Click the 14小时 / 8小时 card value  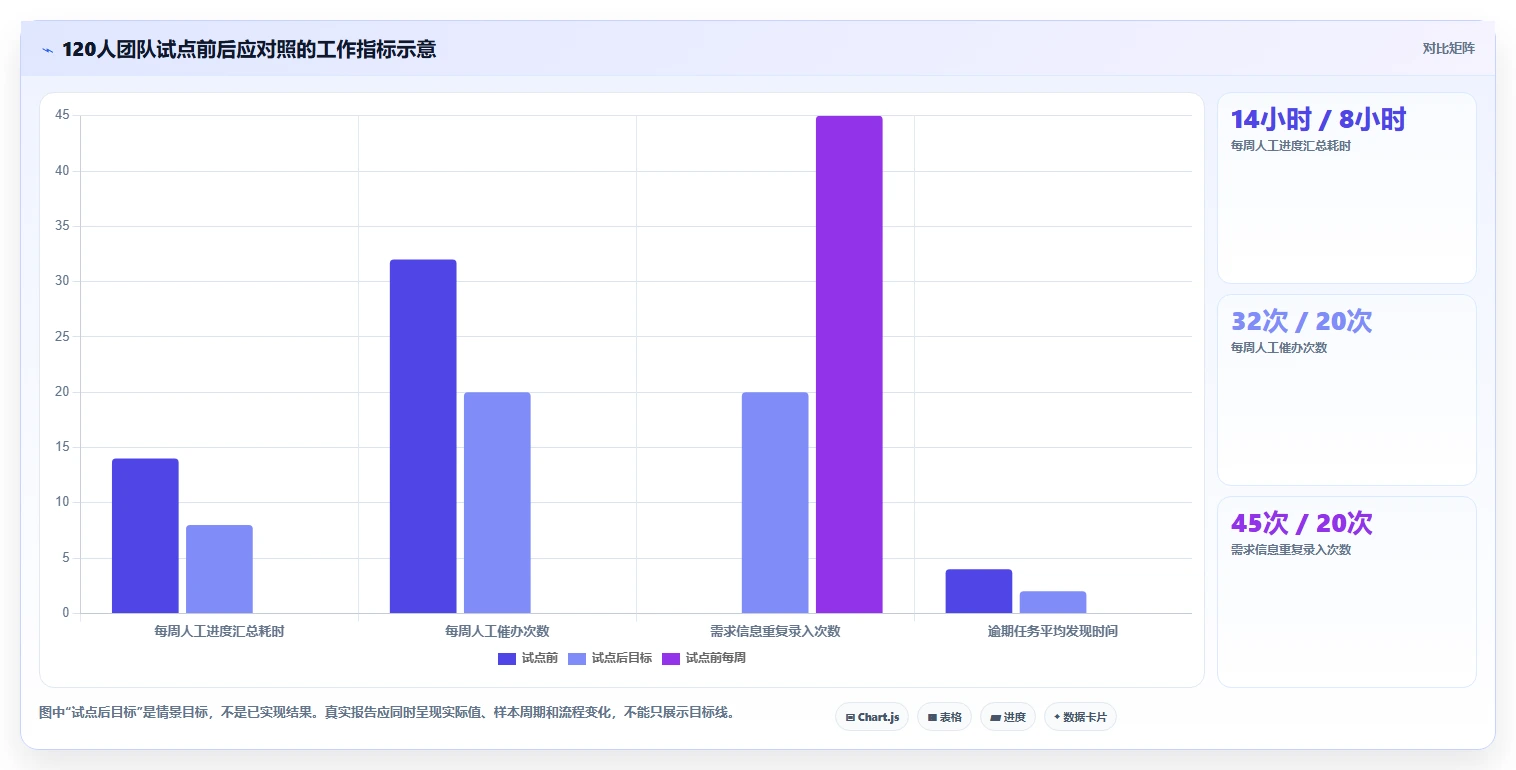[1318, 119]
